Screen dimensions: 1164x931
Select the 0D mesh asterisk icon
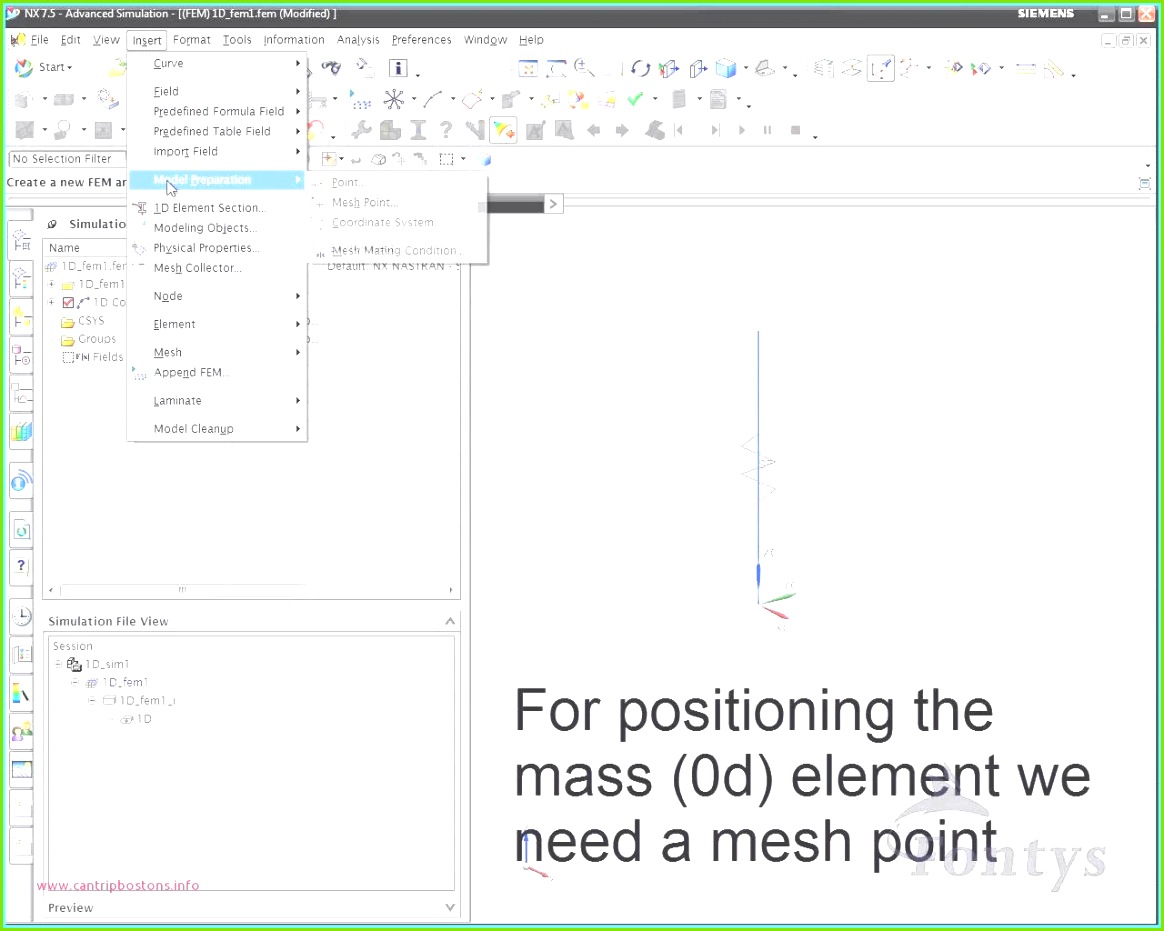(x=393, y=99)
